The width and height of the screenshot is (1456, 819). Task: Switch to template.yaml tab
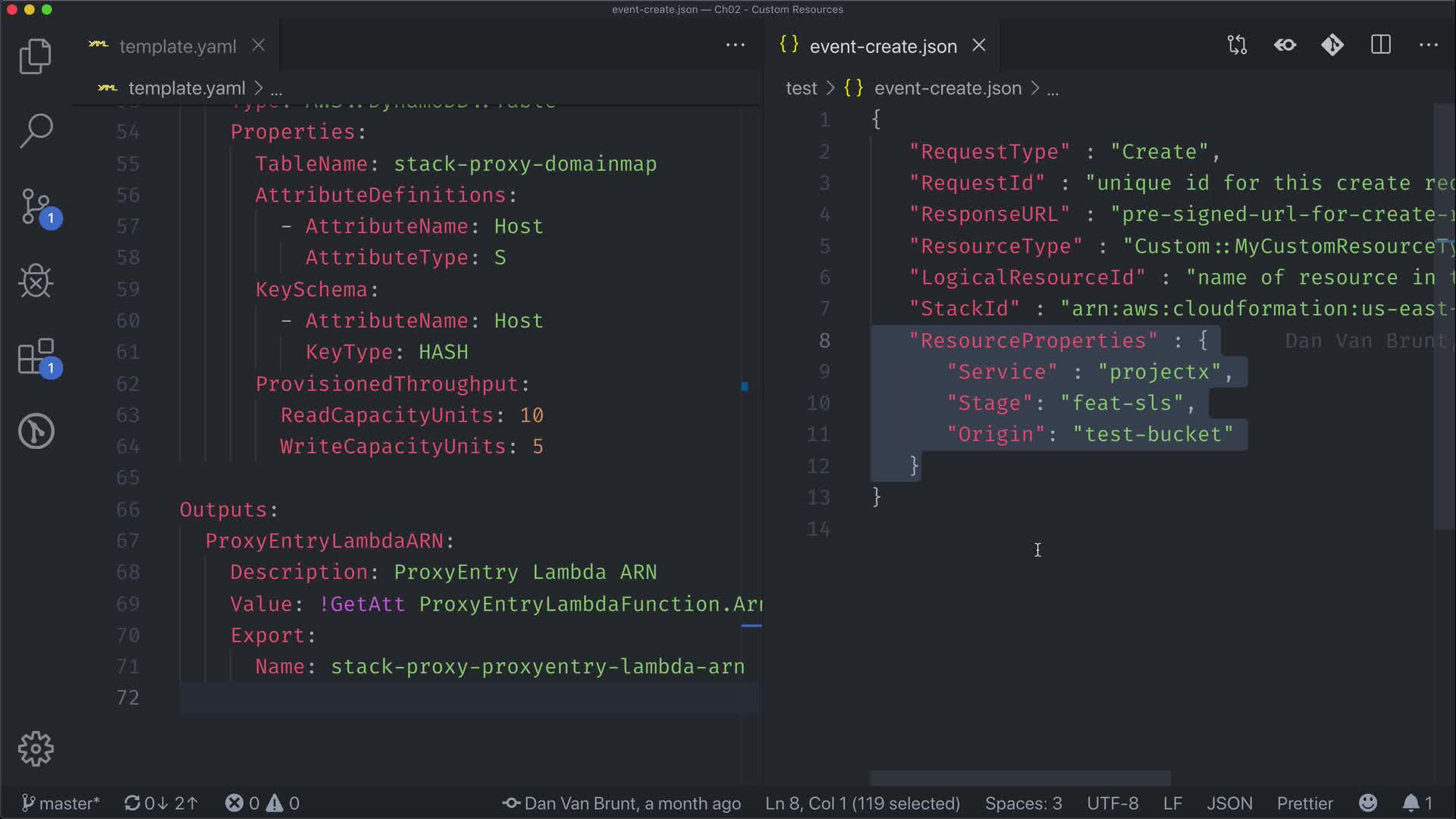177,46
